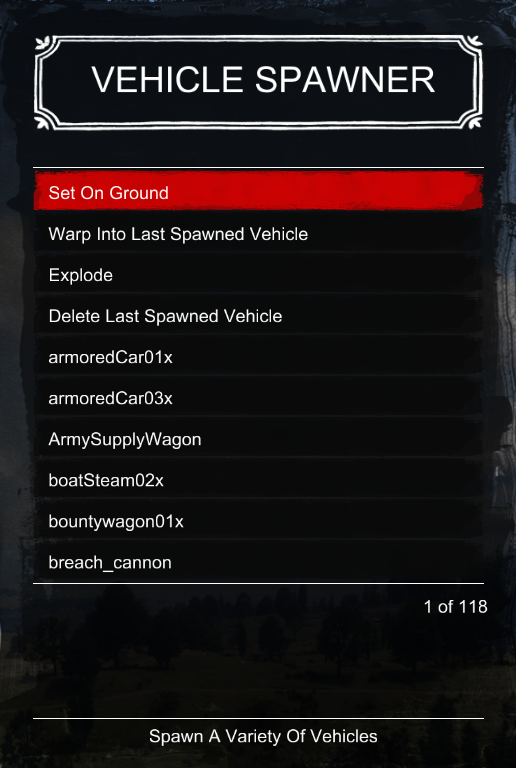
Task: Choose Warp Into Last Spawned Vehicle
Action: (258, 234)
